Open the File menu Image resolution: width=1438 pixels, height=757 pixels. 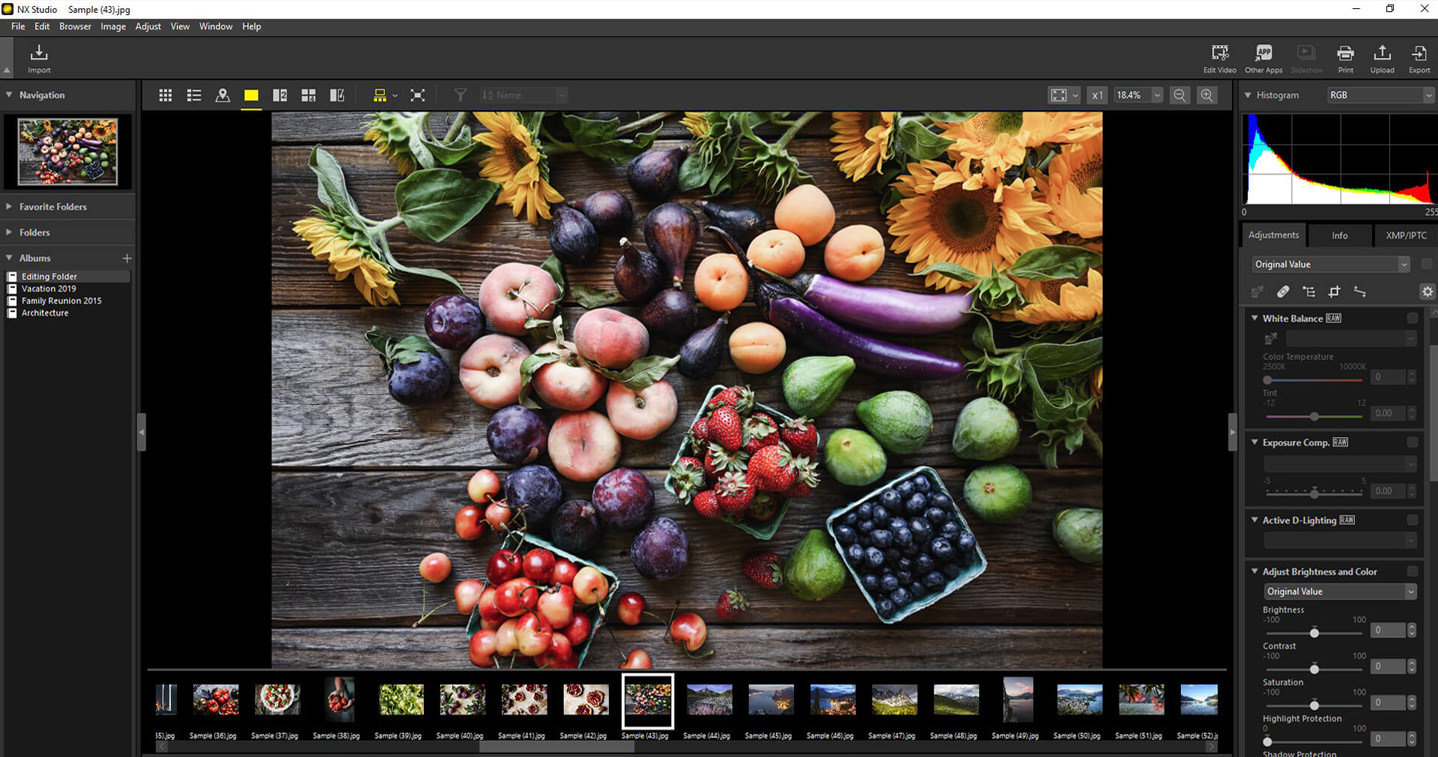coord(18,26)
